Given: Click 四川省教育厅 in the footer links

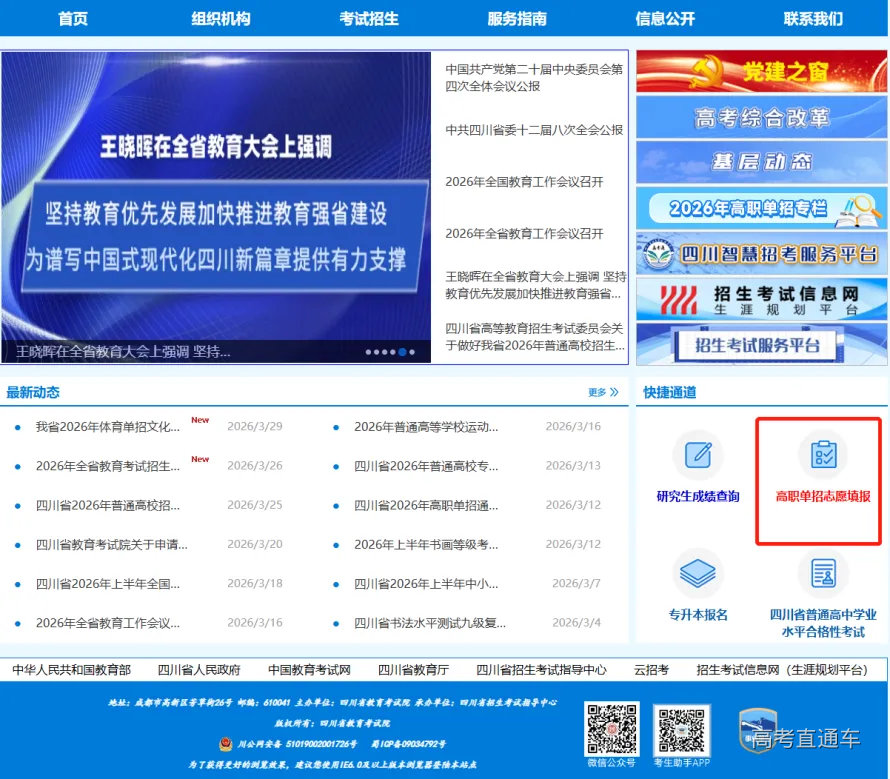Looking at the screenshot, I should click(411, 670).
